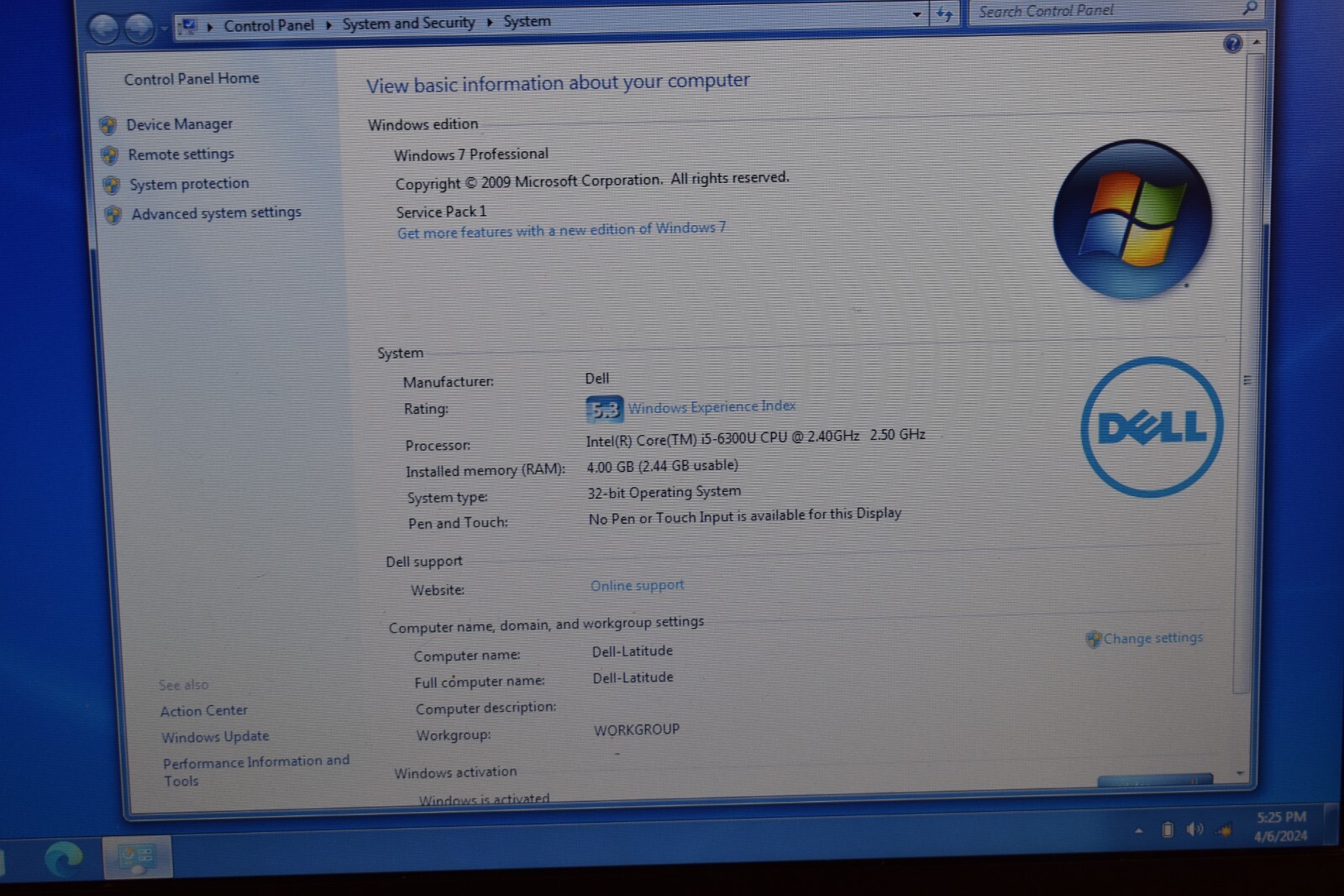Screen dimensions: 1344x896
Task: Click the search magnifier icon
Action: [1250, 8]
